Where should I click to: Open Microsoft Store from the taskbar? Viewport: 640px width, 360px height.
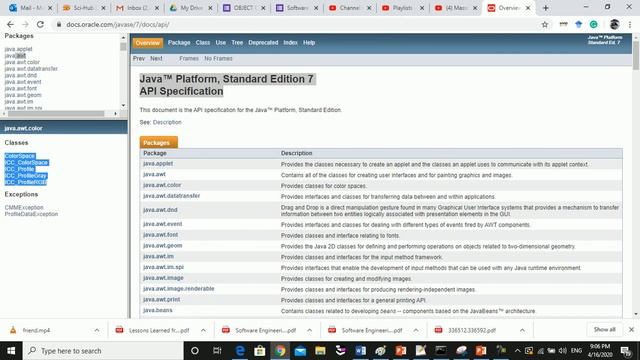260,351
